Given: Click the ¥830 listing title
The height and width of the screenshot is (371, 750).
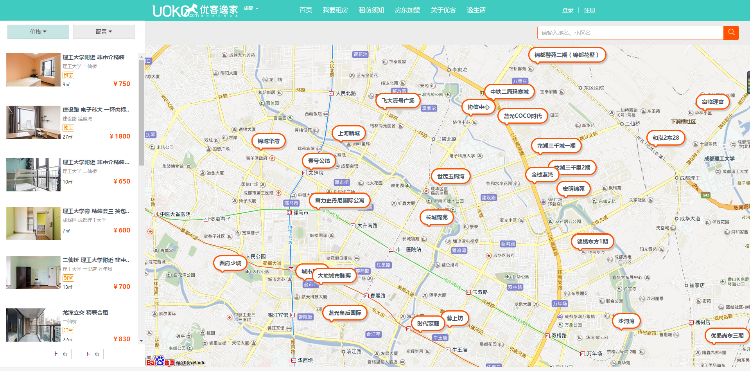Looking at the screenshot, I should [85, 312].
